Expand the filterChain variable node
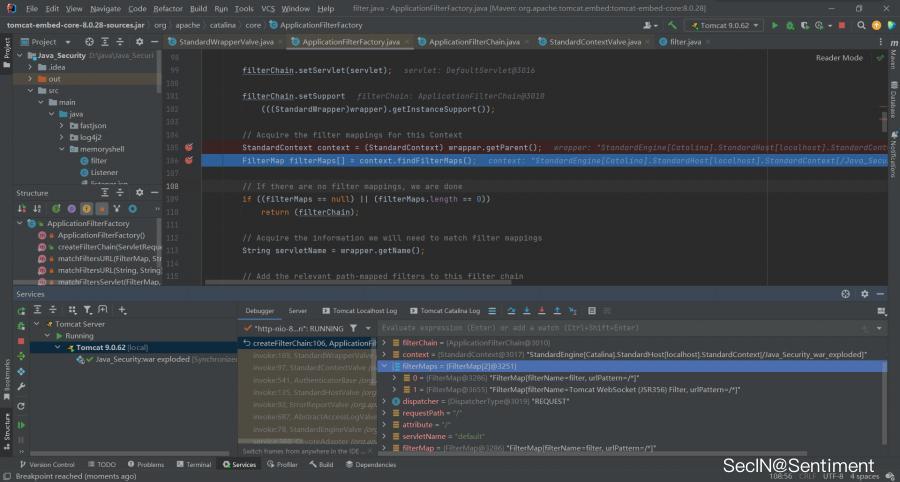The width and height of the screenshot is (900, 482). [x=384, y=343]
